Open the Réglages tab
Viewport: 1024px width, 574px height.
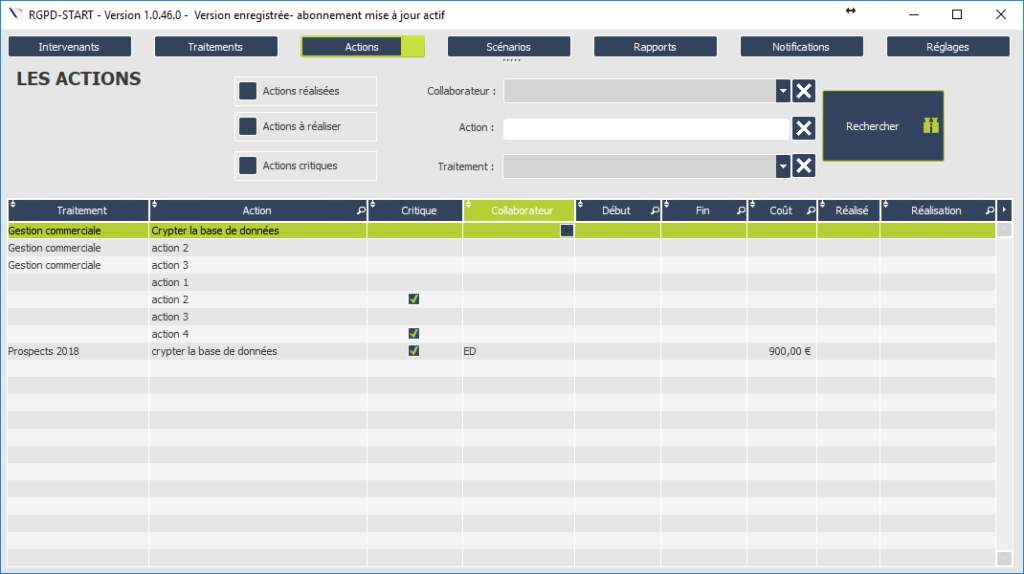point(948,47)
